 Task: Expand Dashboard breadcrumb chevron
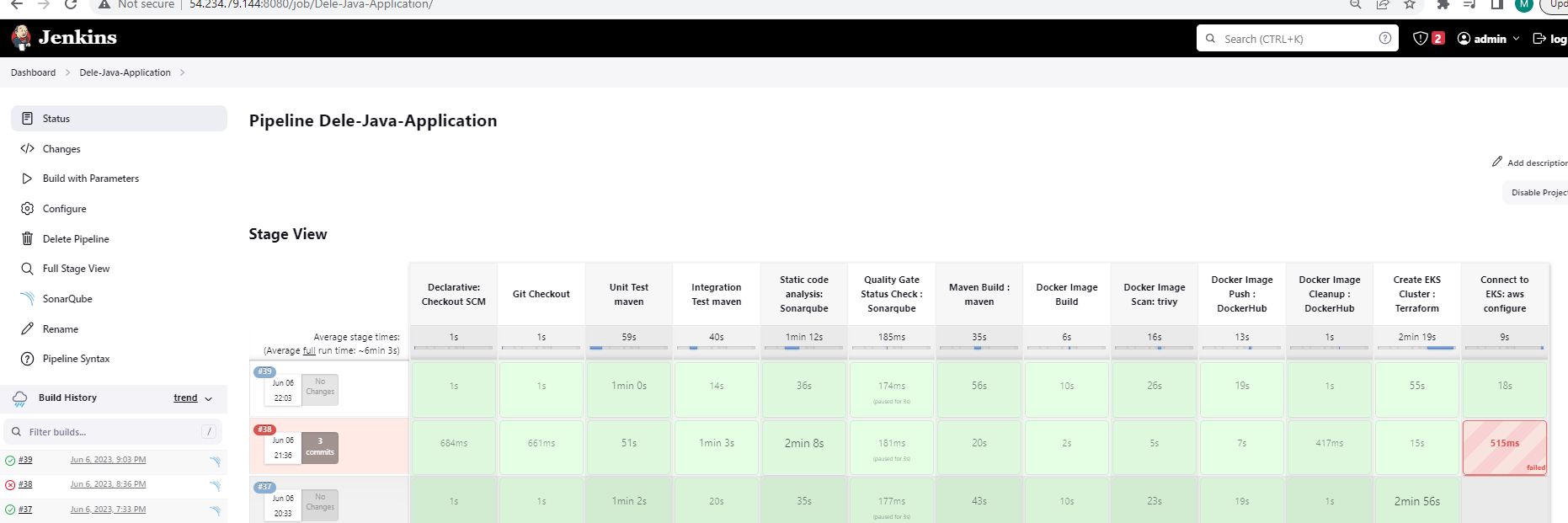tap(67, 72)
